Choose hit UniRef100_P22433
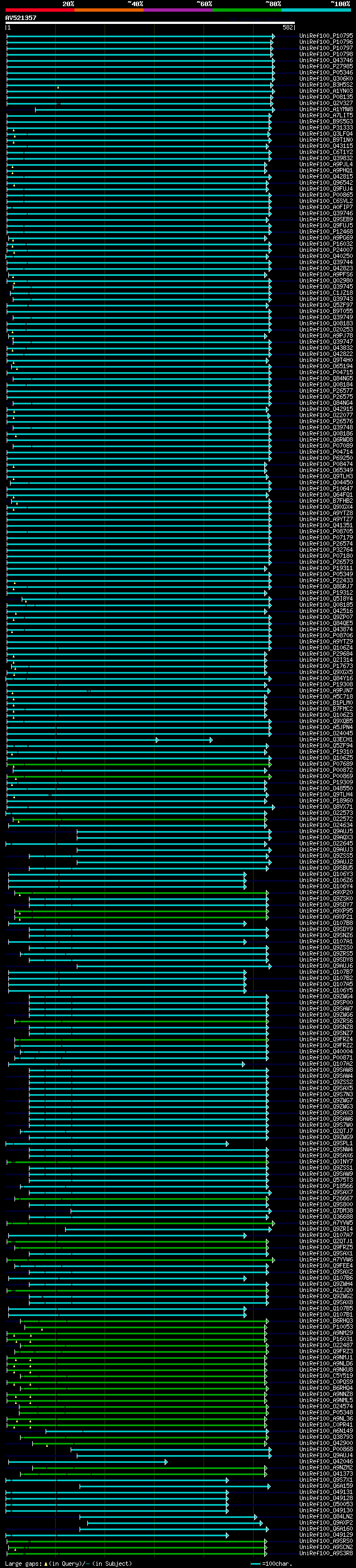 pos(326,580)
